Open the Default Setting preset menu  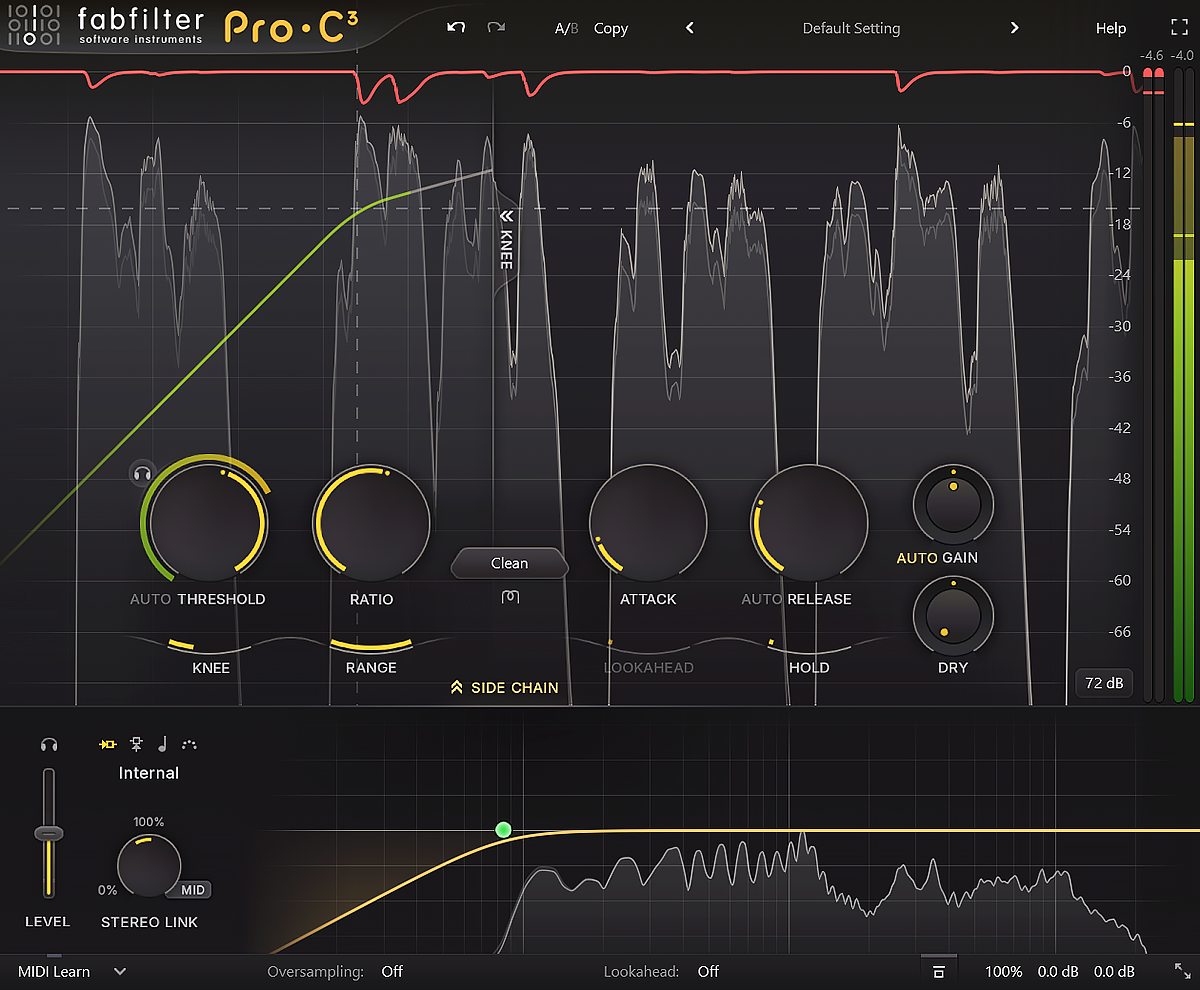pos(851,28)
